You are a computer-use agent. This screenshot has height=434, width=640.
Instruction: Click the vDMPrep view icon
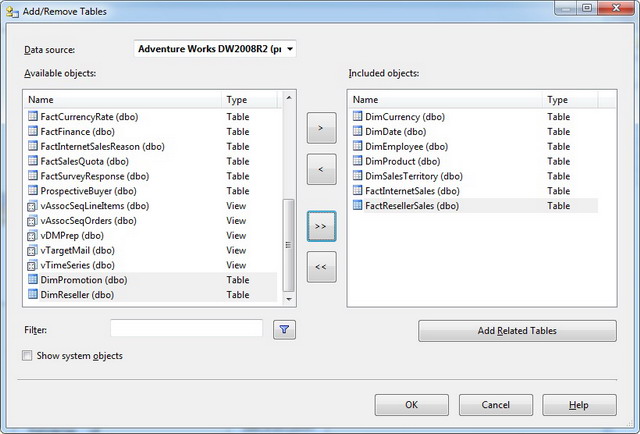(x=32, y=236)
